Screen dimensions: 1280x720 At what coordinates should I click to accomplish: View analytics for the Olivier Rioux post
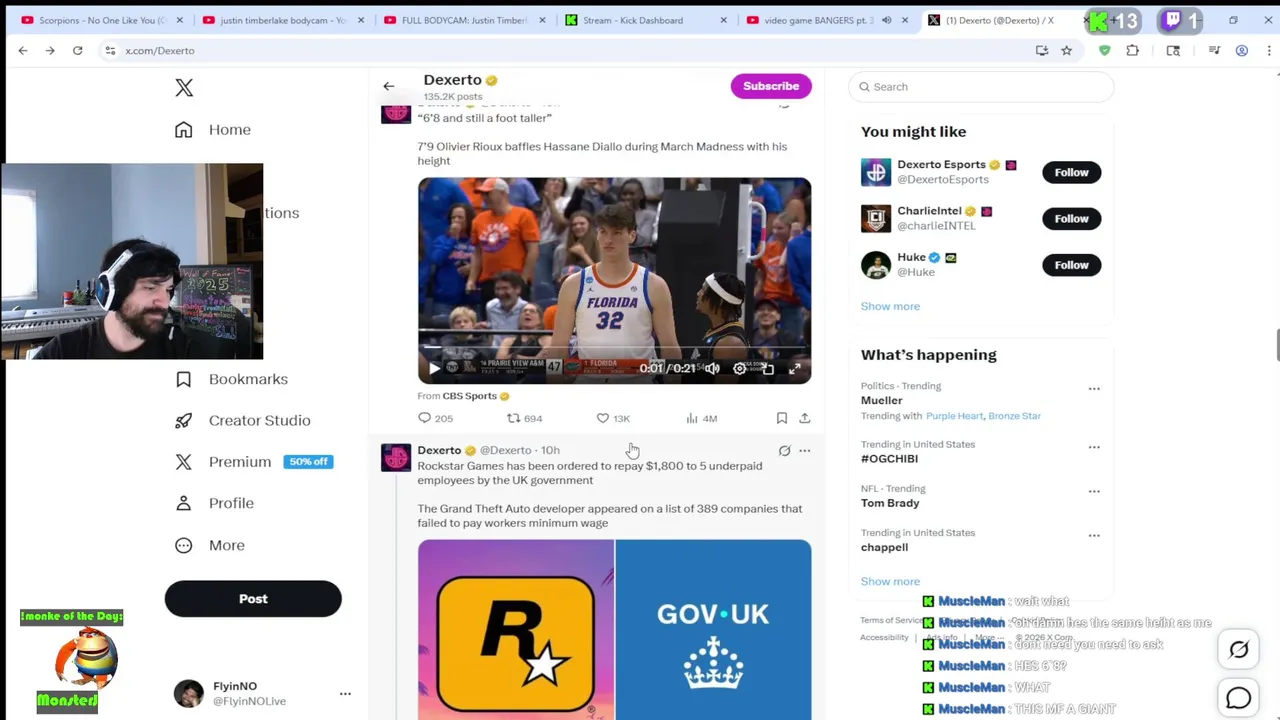(x=692, y=418)
